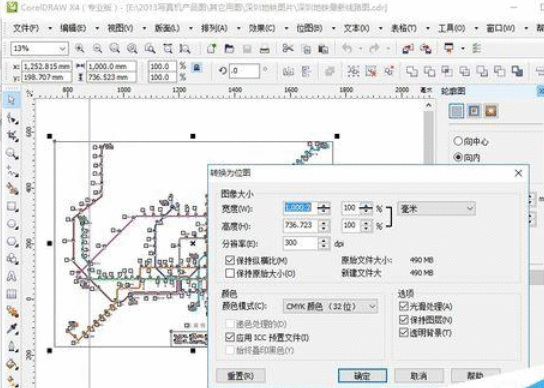This screenshot has width=544, height=388.
Task: Open the CMYK 颜色 mode dropdown
Action: [372, 306]
